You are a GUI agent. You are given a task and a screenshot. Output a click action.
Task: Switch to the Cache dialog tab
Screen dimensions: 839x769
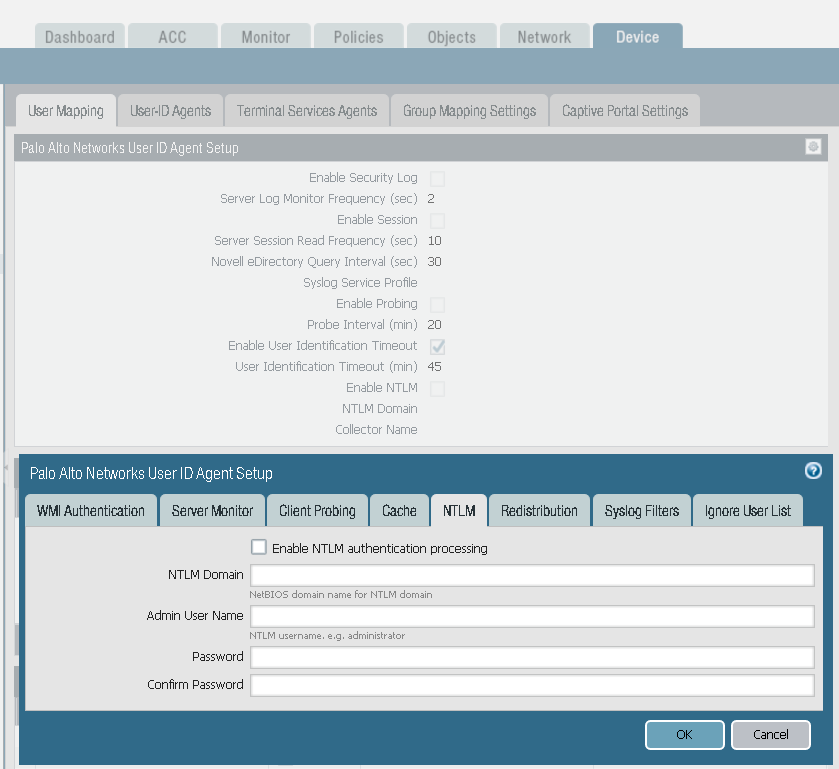pyautogui.click(x=399, y=511)
